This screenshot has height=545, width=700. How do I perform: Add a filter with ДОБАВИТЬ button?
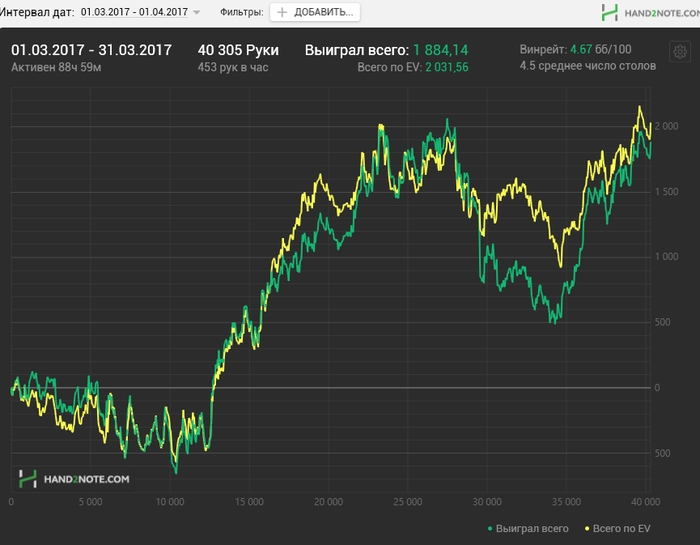tap(315, 12)
